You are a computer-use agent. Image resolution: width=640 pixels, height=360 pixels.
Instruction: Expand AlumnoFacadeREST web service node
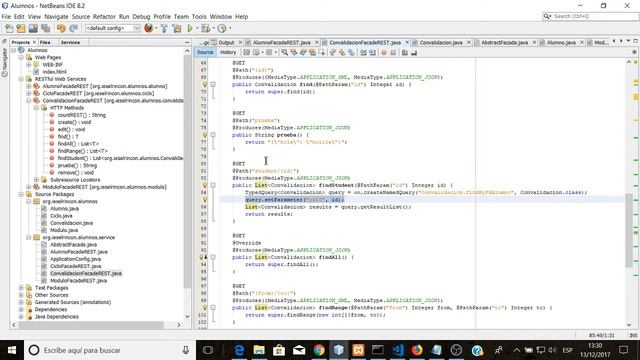[x=29, y=86]
